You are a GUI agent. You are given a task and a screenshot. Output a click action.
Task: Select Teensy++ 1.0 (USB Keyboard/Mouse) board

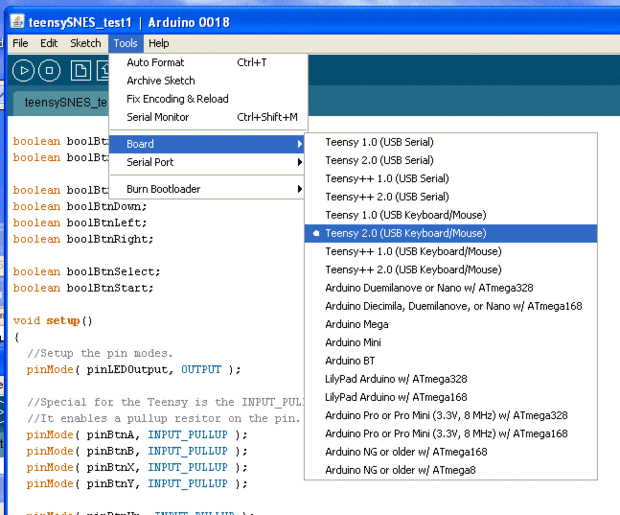coord(451,251)
